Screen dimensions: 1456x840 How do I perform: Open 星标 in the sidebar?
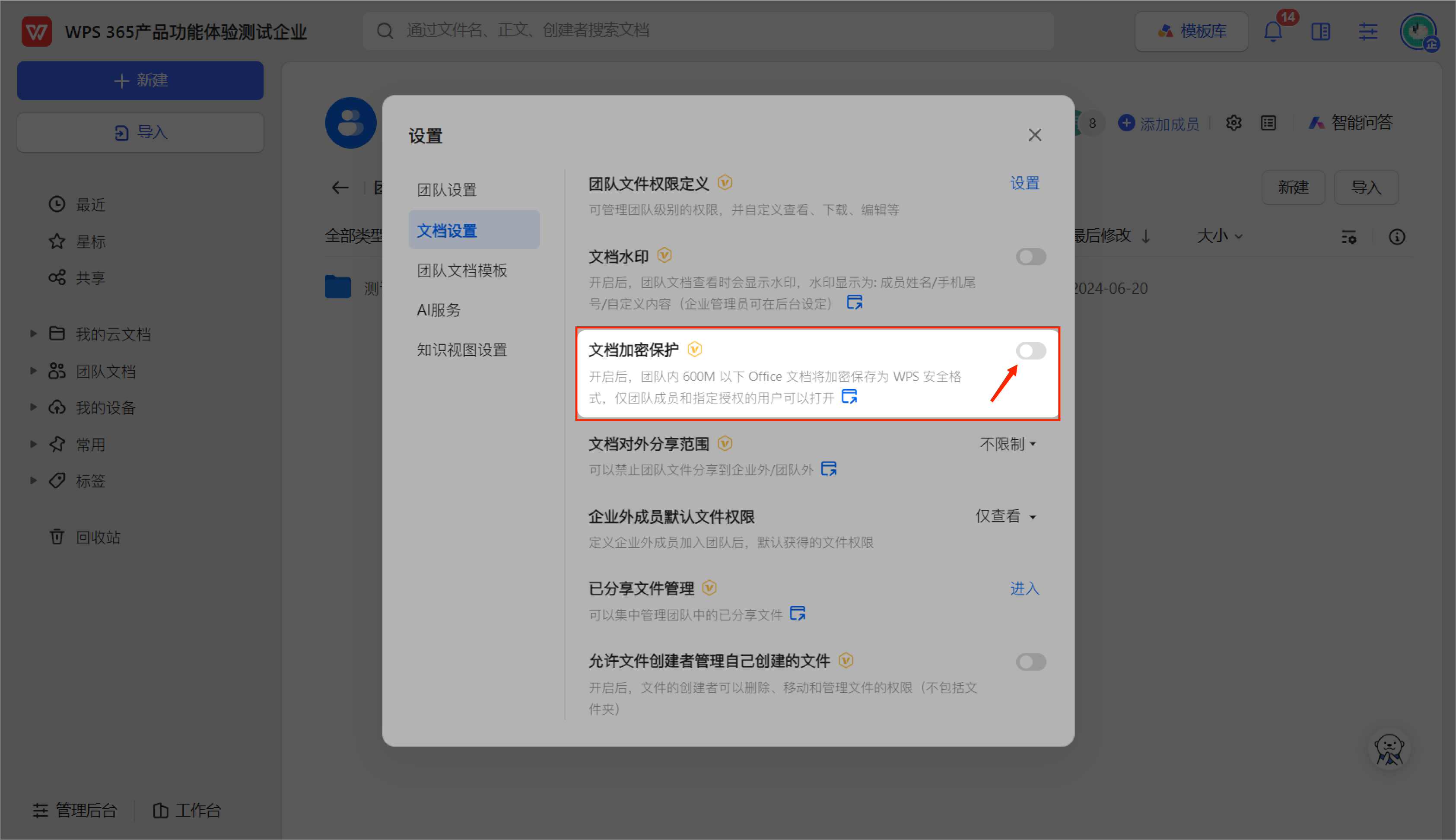77,241
